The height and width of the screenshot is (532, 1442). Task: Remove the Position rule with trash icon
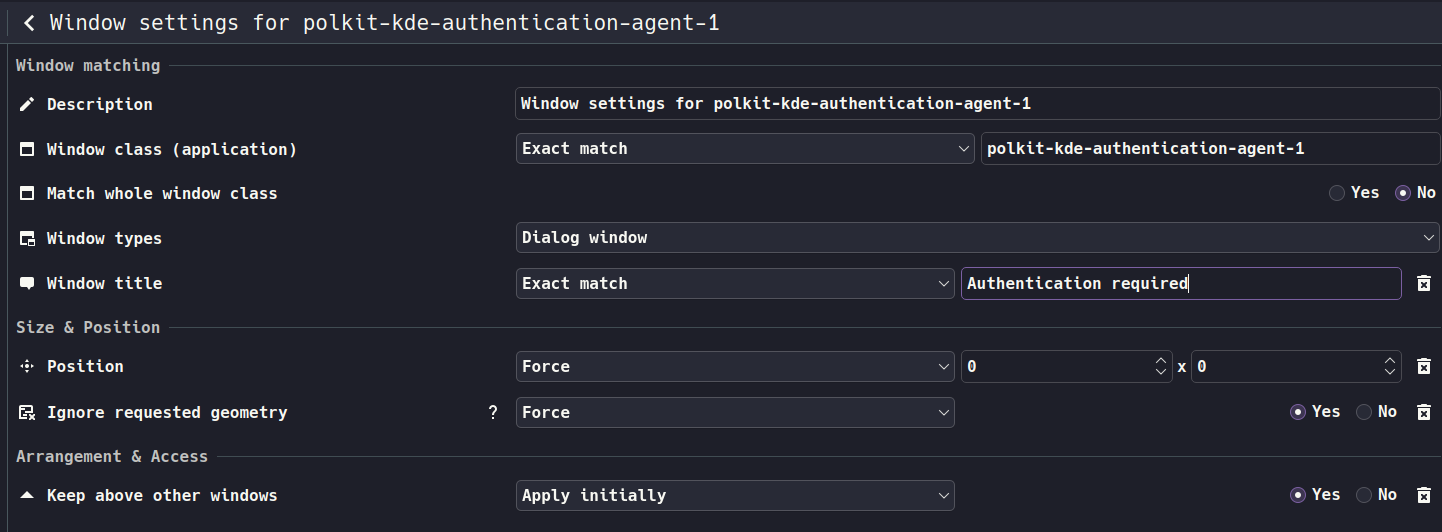pos(1424,367)
